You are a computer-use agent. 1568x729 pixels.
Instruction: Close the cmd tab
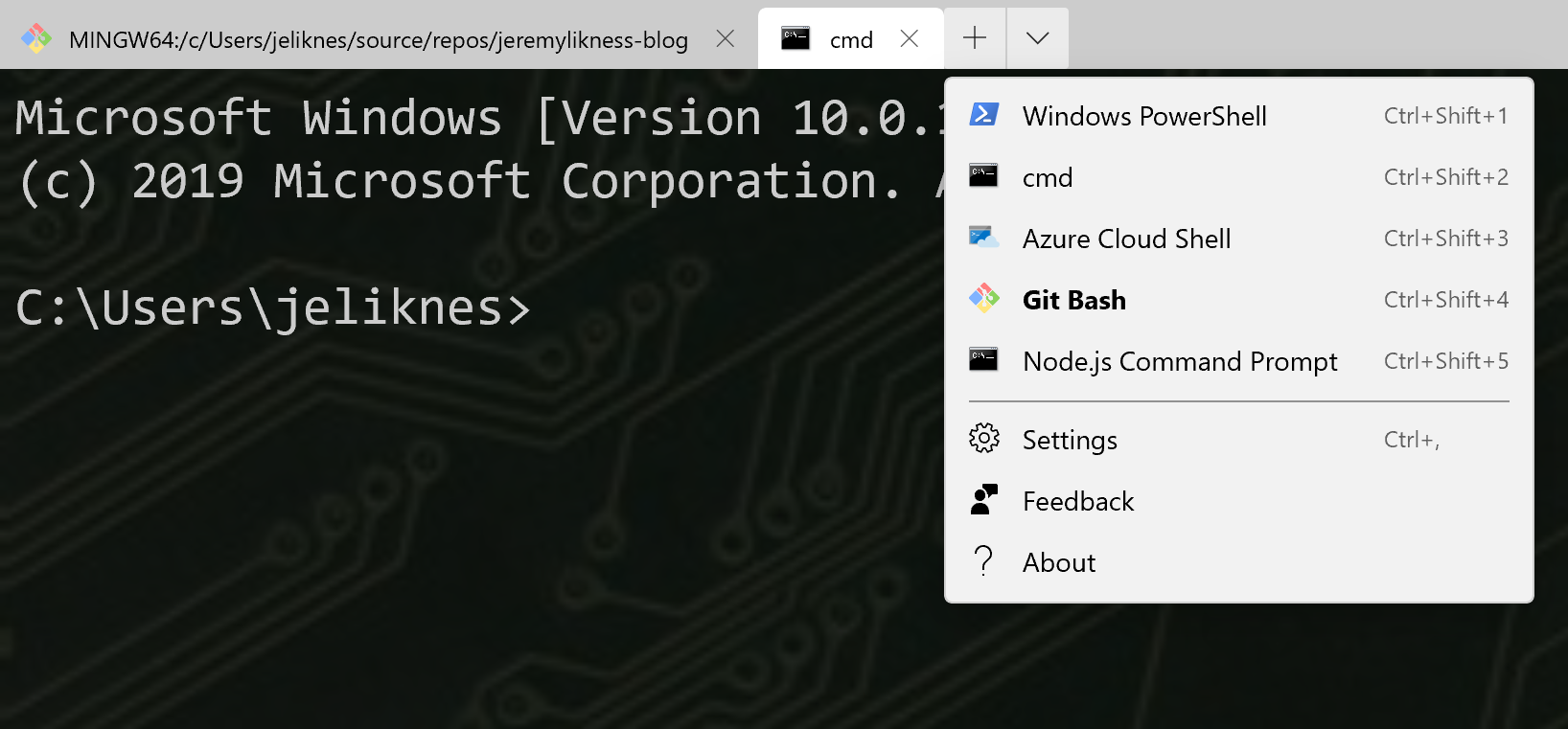[910, 38]
